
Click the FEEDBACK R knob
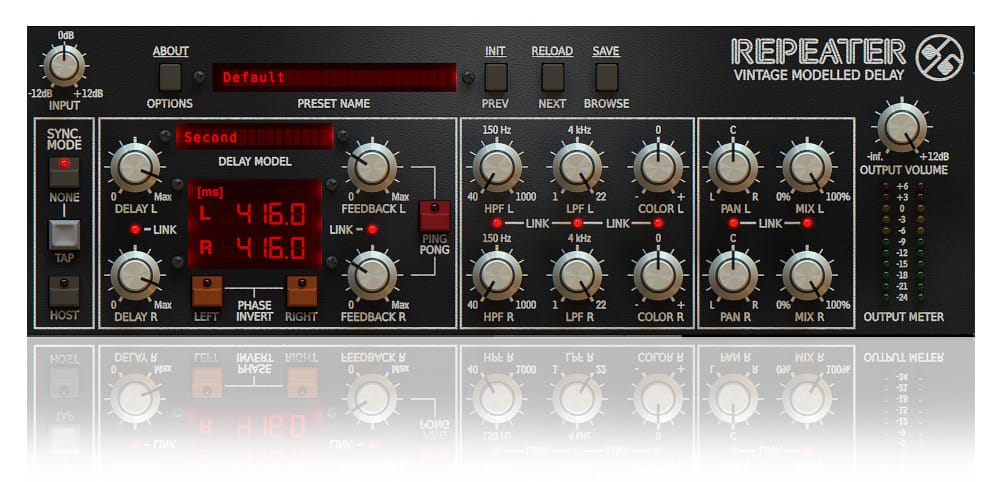372,275
